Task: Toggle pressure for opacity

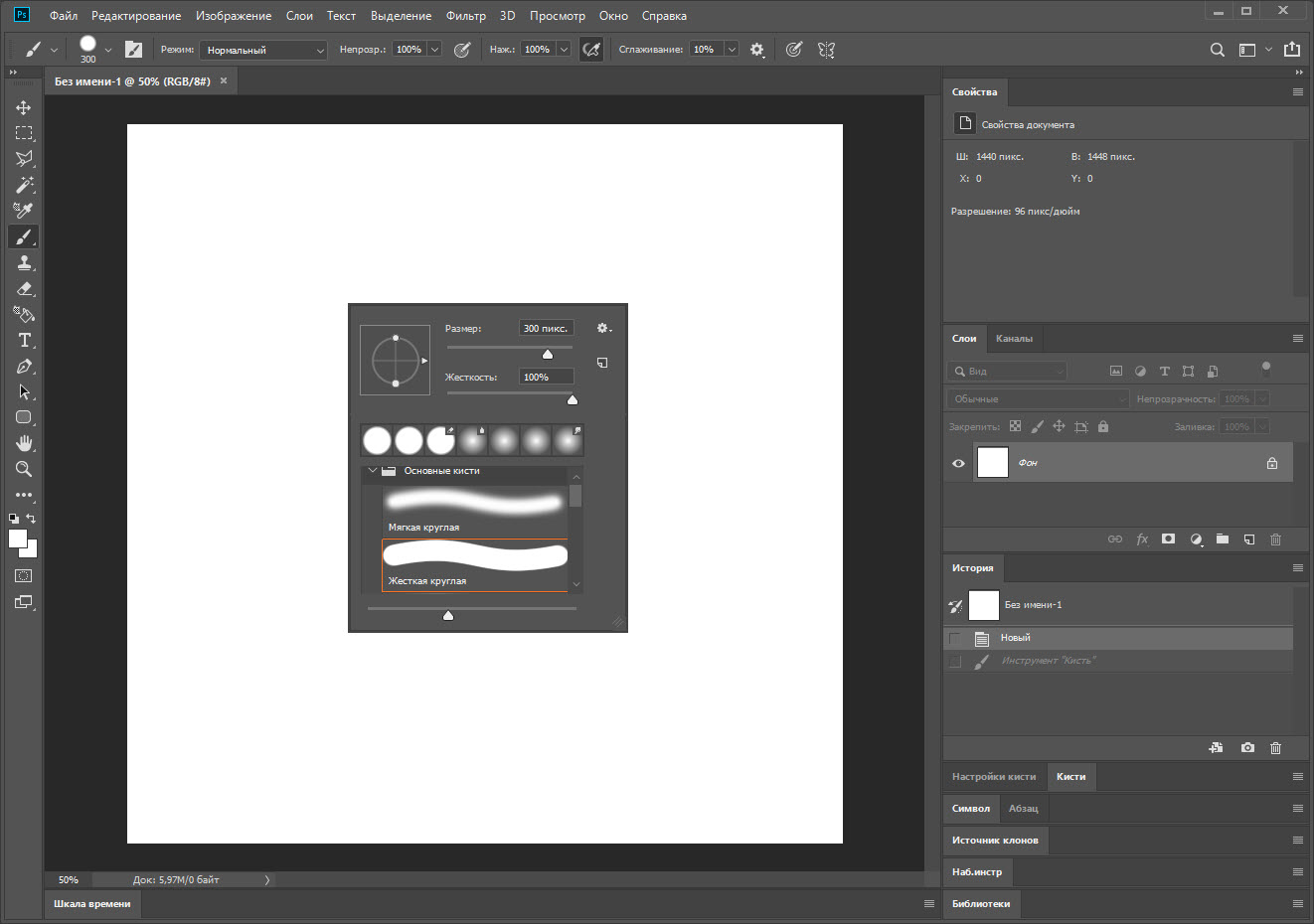Action: click(462, 50)
